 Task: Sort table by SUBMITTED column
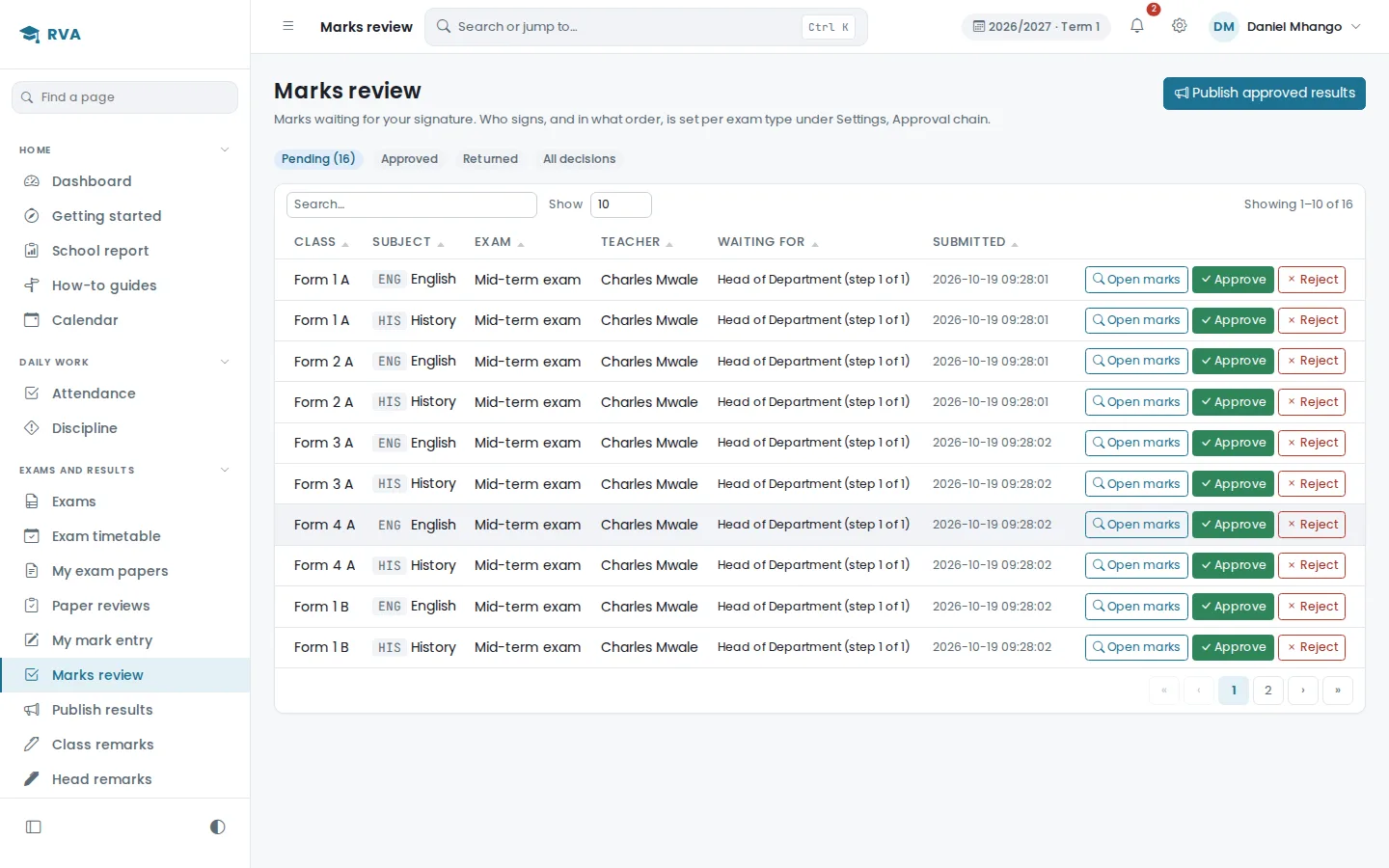click(975, 242)
